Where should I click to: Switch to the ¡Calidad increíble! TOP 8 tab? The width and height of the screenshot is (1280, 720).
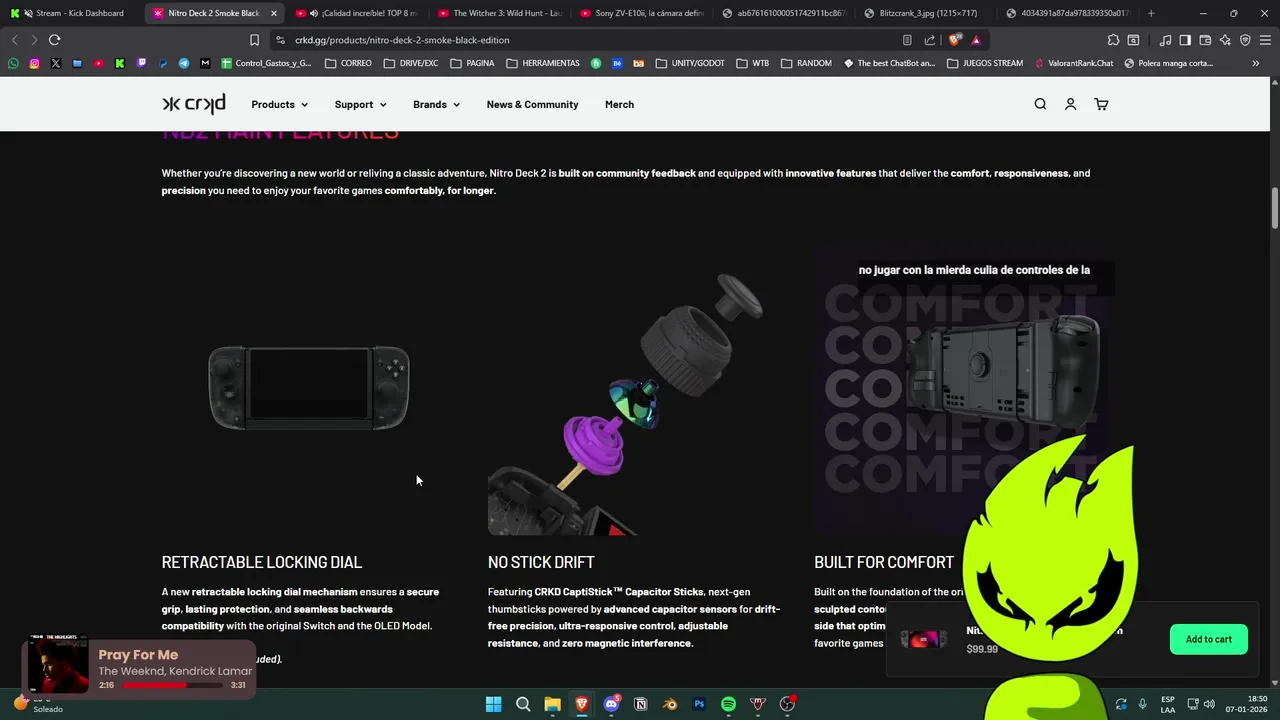(357, 13)
